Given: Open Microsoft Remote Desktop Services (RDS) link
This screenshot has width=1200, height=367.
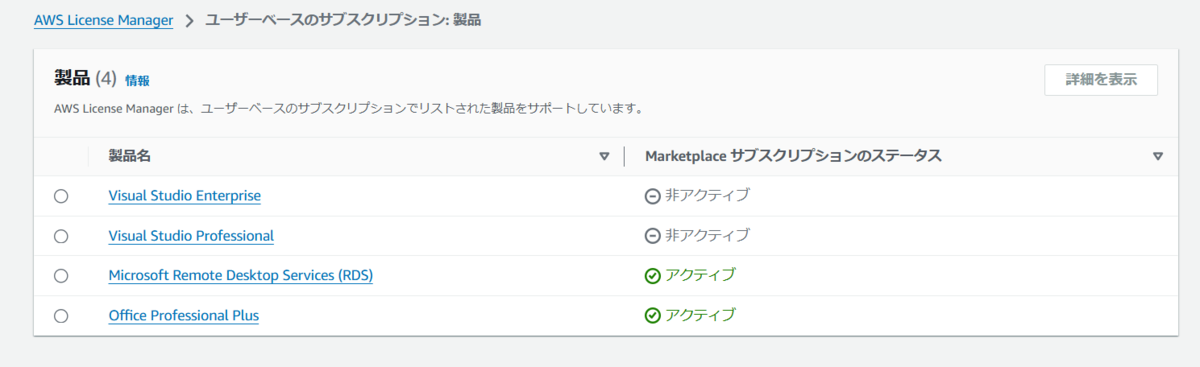Looking at the screenshot, I should coord(241,276).
